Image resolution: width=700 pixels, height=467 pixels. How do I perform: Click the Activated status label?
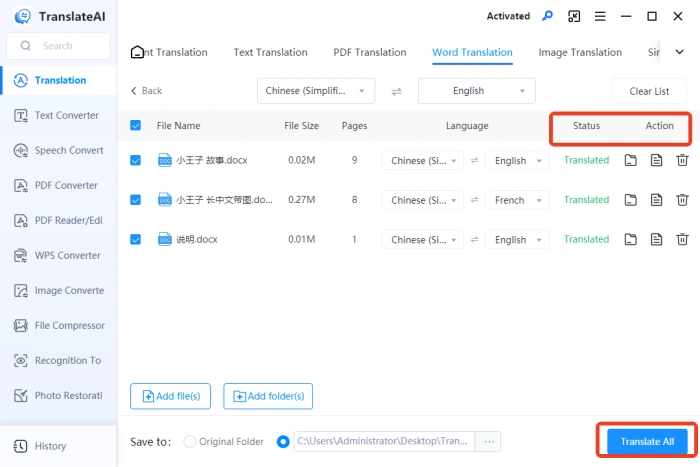pyautogui.click(x=508, y=17)
